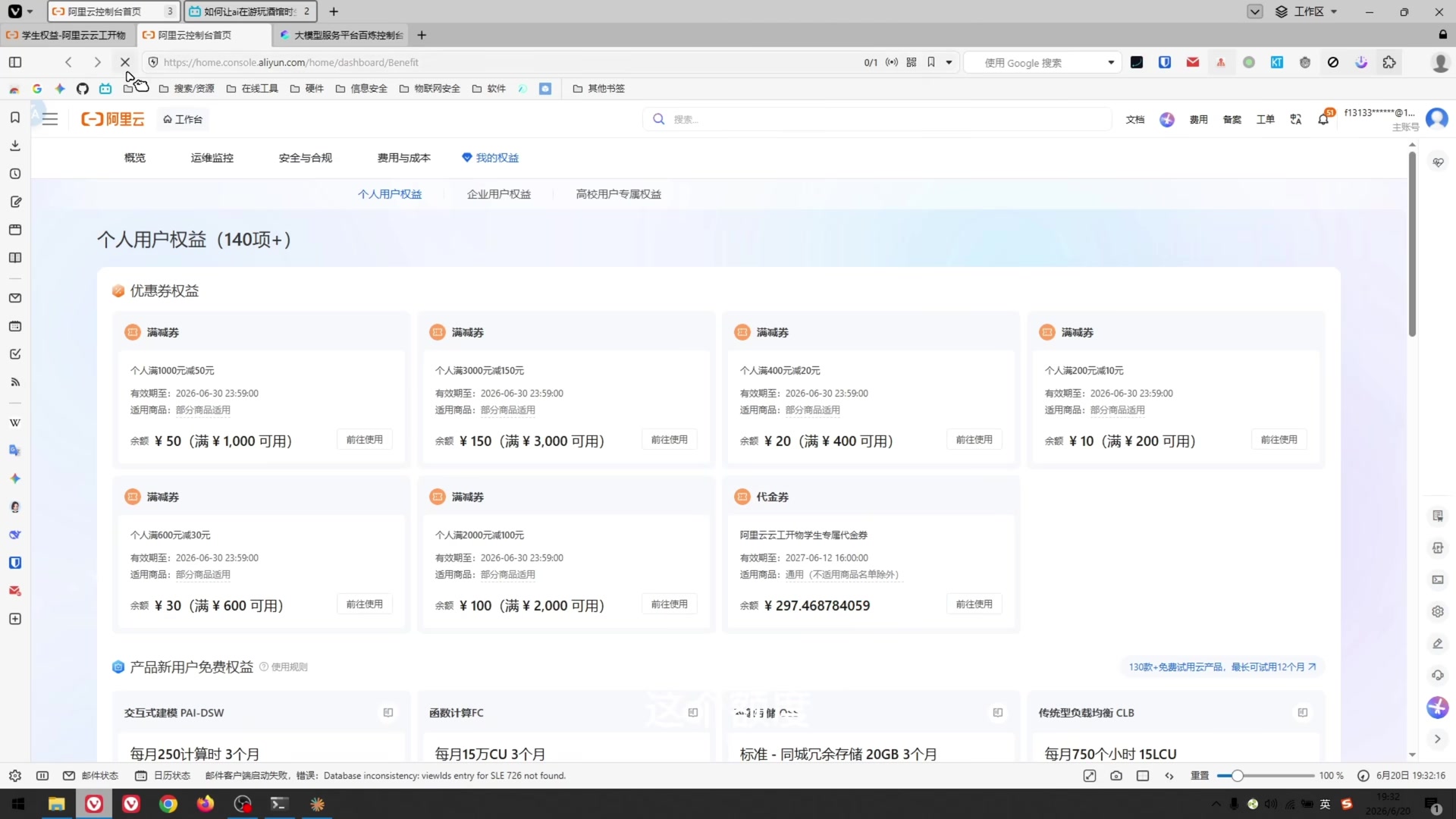Viewport: 1456px width, 819px height.
Task: Toggle the clock in the status bar
Action: (1363, 776)
